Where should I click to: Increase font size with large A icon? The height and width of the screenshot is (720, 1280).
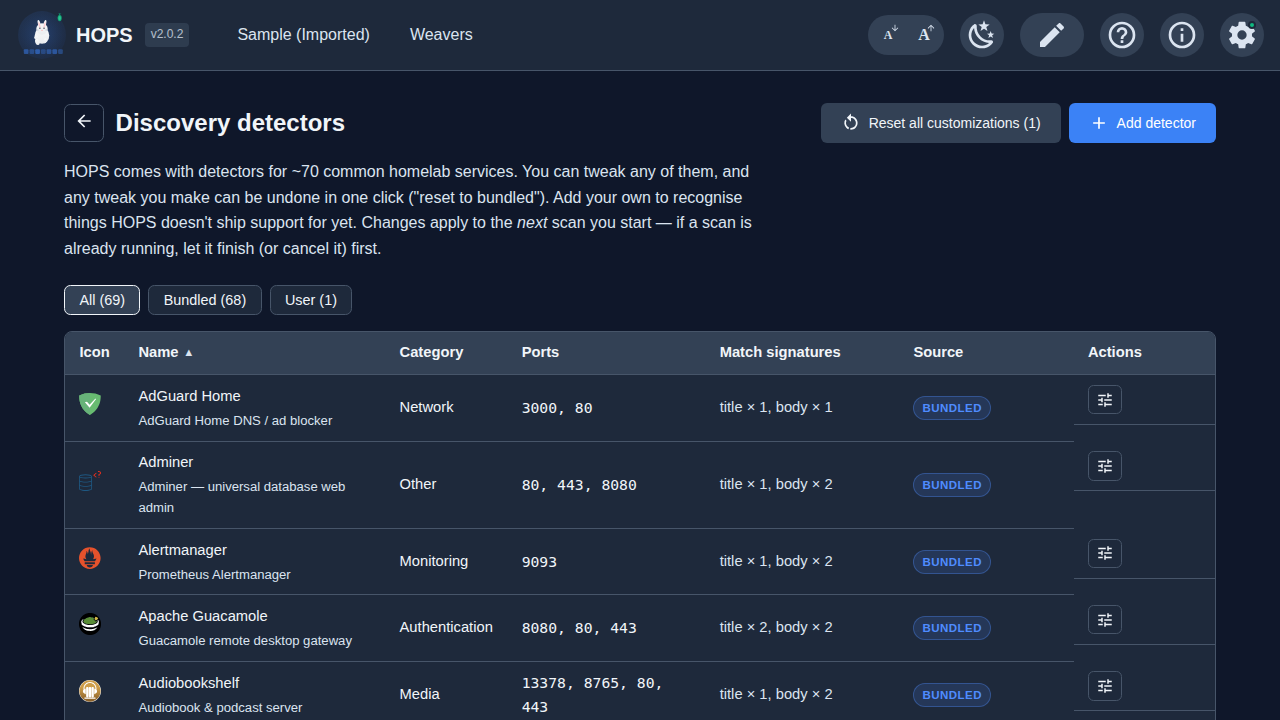tap(925, 35)
